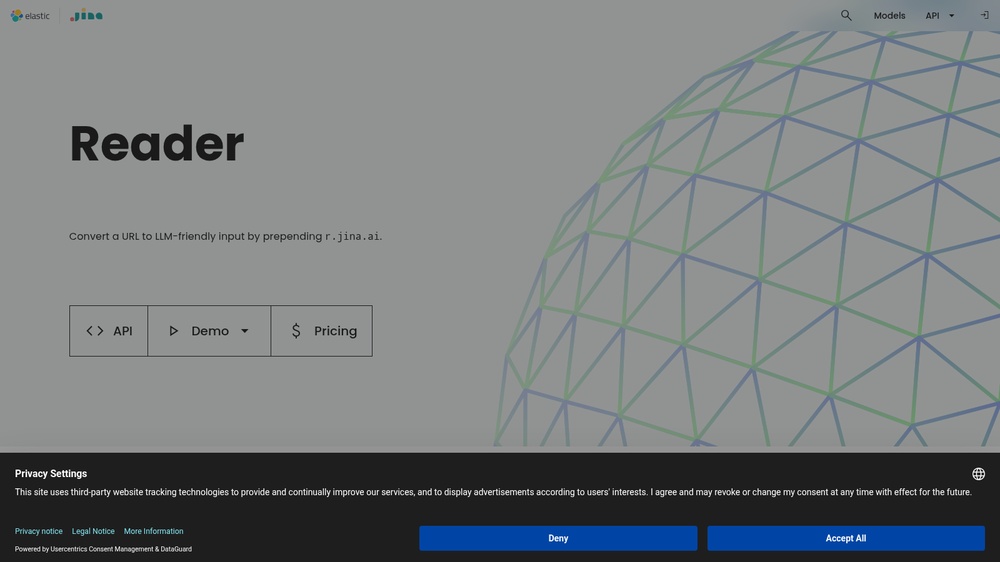Viewport: 1000px width, 562px height.
Task: Go to Jina logo homepage
Action: click(x=87, y=15)
